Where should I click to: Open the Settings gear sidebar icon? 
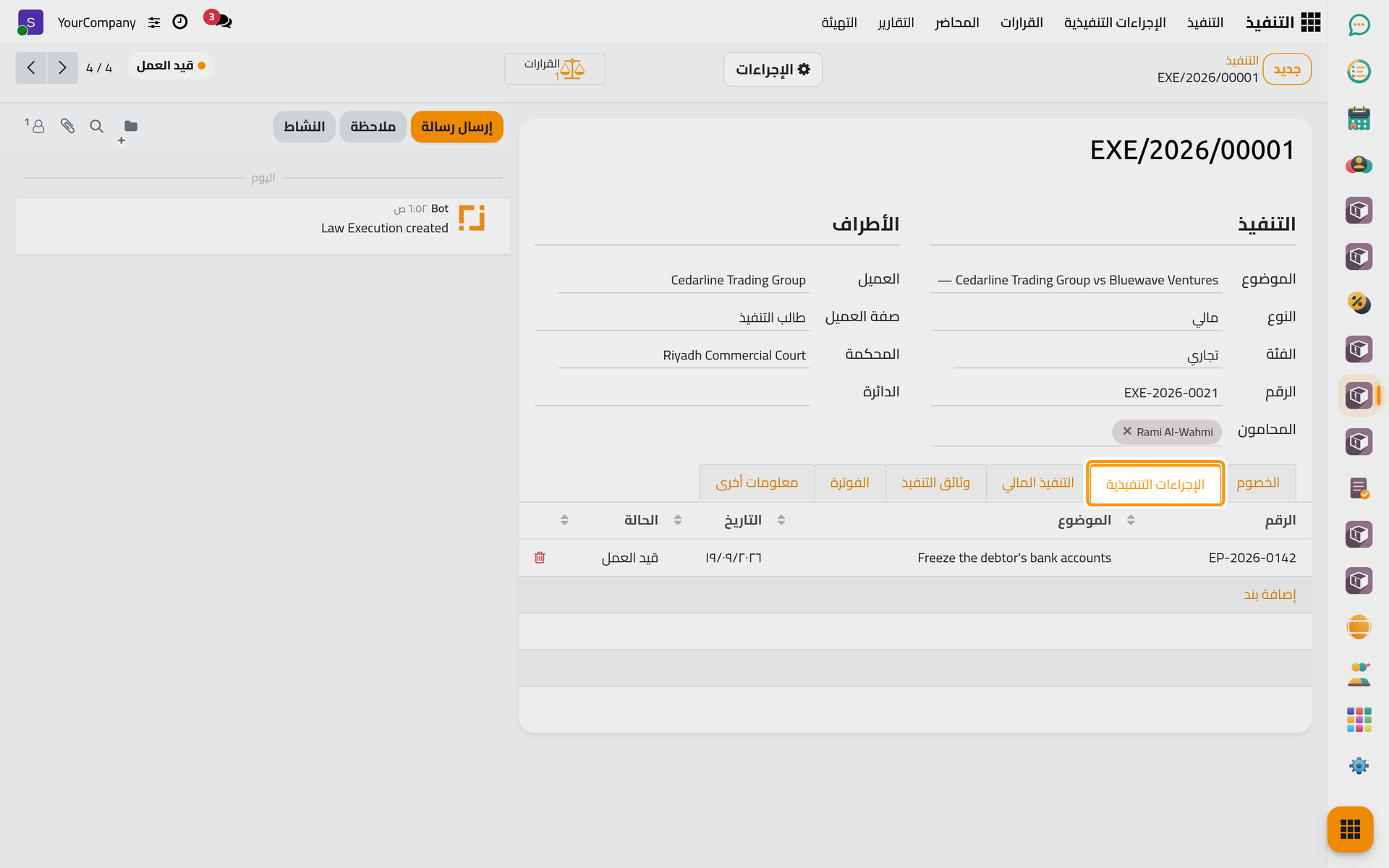click(x=1359, y=766)
